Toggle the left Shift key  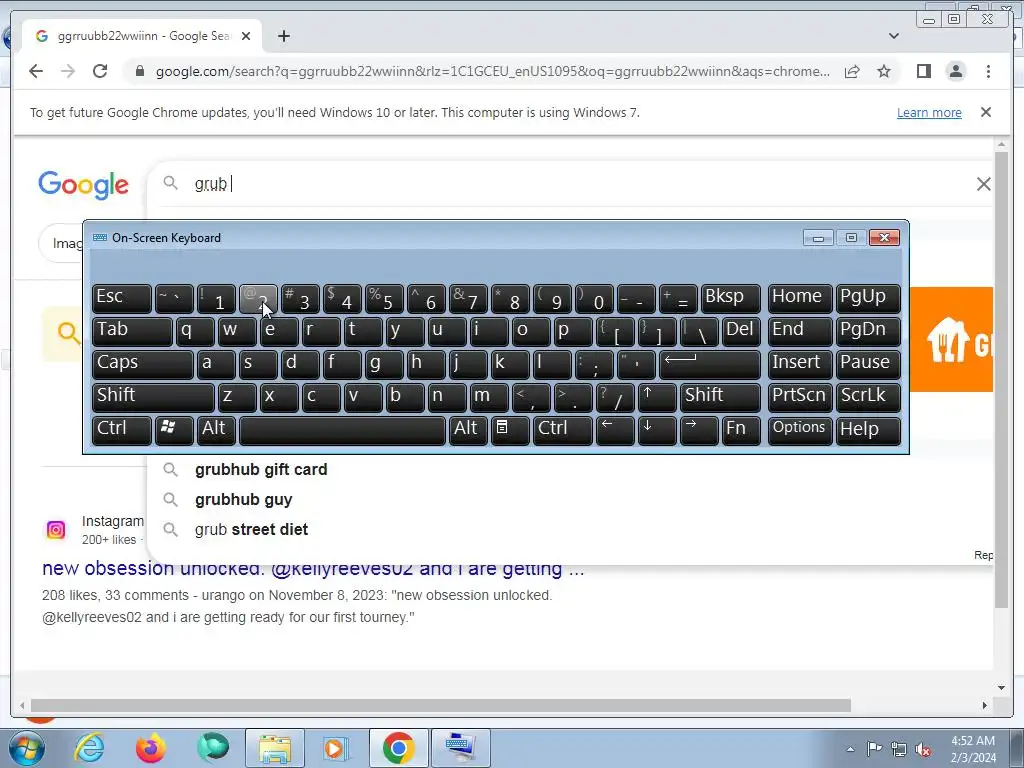tap(153, 397)
